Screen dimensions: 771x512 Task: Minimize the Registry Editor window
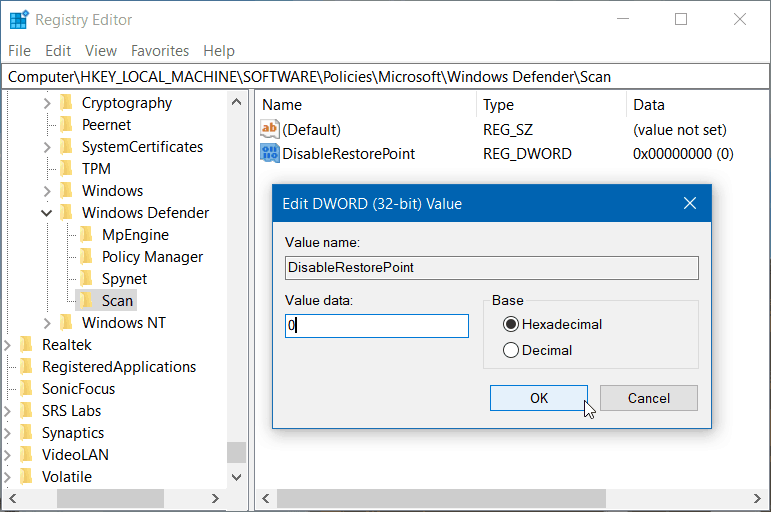pyautogui.click(x=623, y=19)
